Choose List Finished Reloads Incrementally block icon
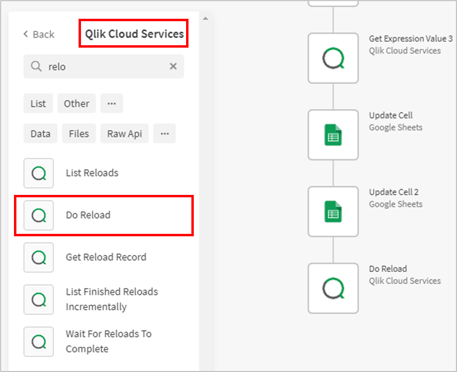457x372 pixels. [x=38, y=299]
